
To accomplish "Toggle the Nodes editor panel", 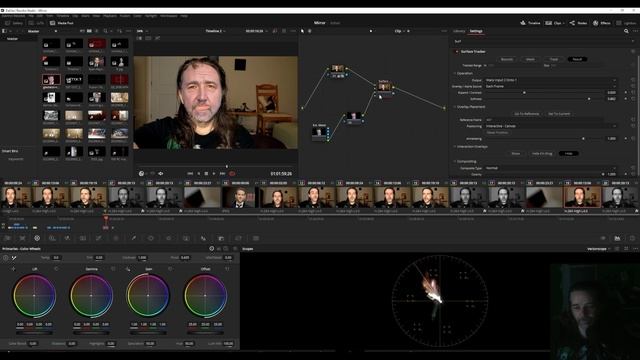I will 578,23.
